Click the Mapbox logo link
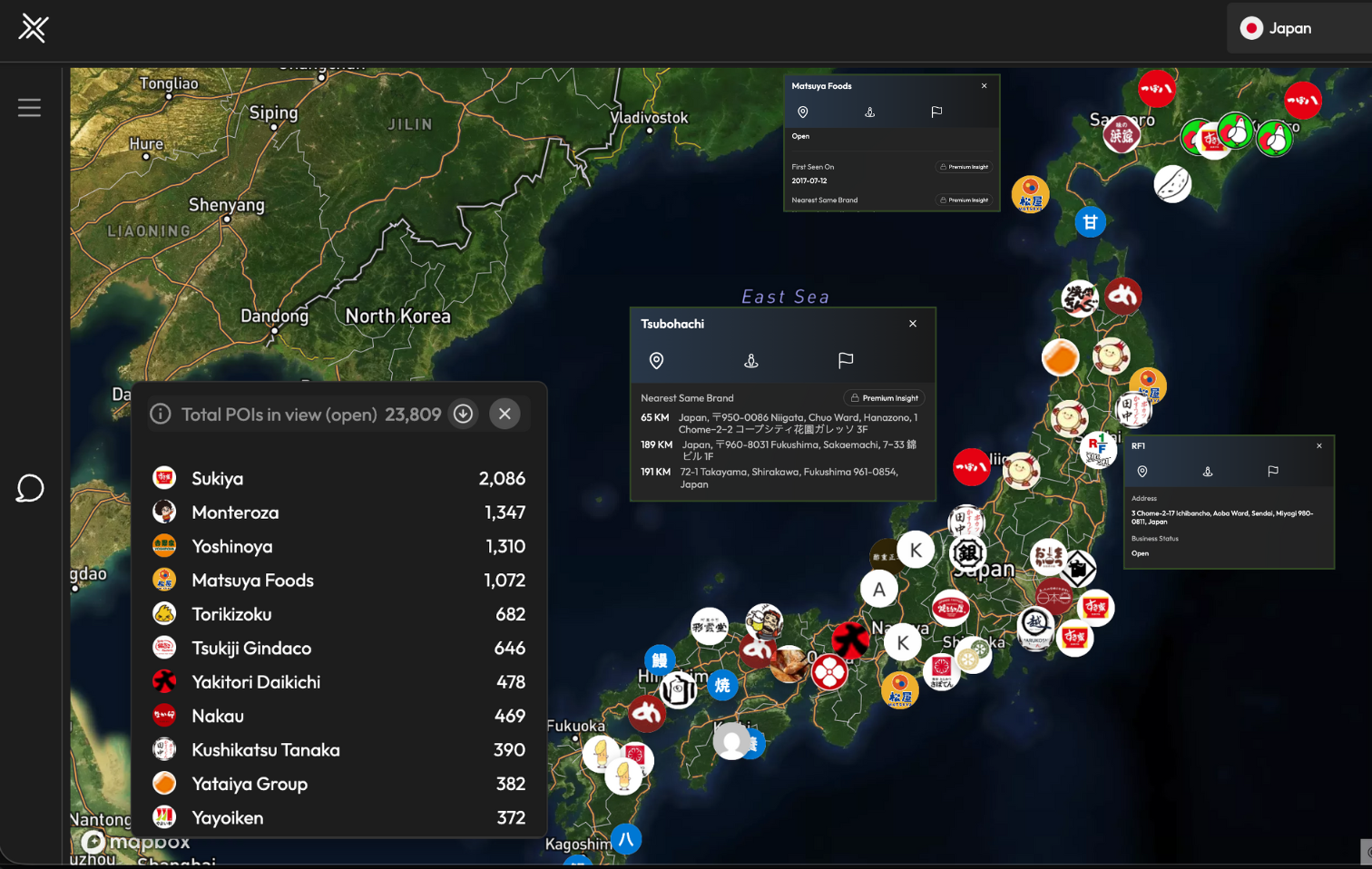 click(x=135, y=843)
